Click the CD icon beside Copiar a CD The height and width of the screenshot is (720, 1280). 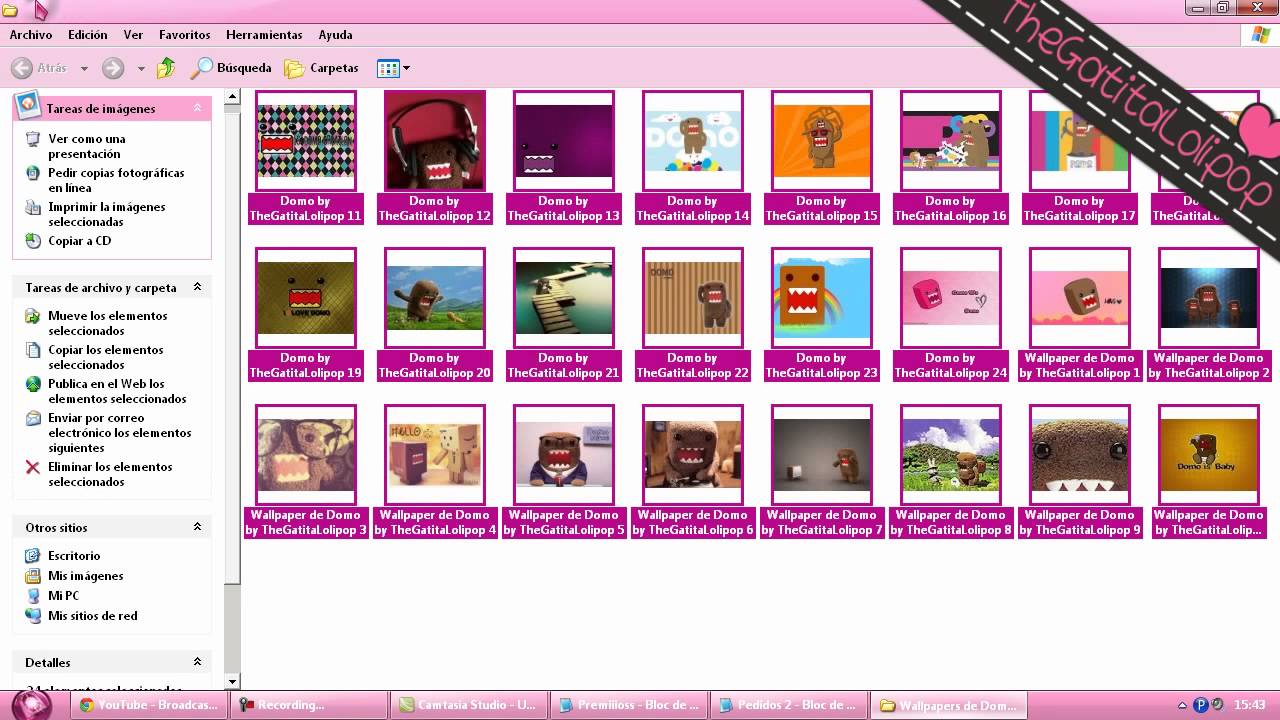pos(33,241)
